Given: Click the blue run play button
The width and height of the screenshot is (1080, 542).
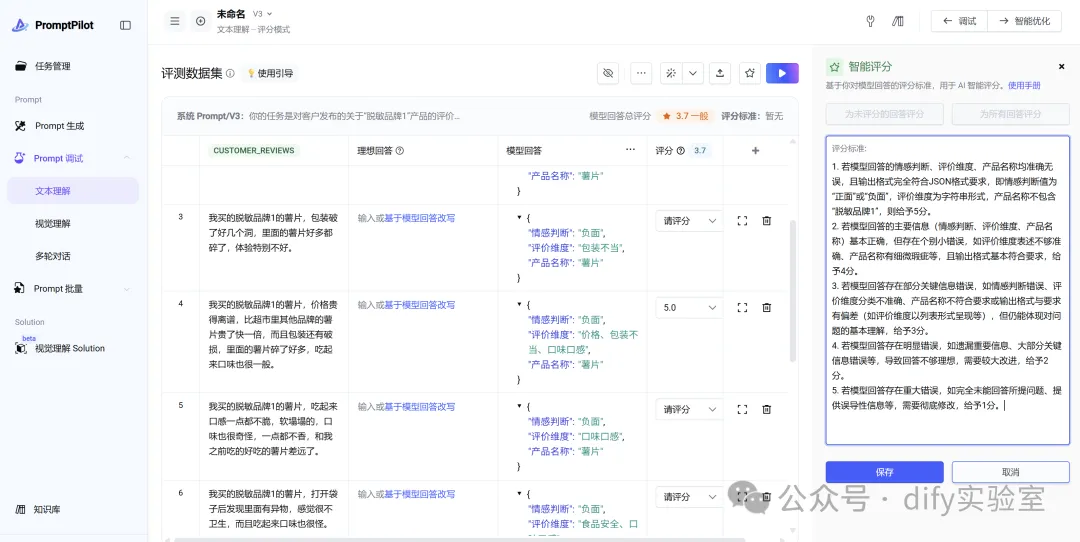Looking at the screenshot, I should click(x=782, y=73).
